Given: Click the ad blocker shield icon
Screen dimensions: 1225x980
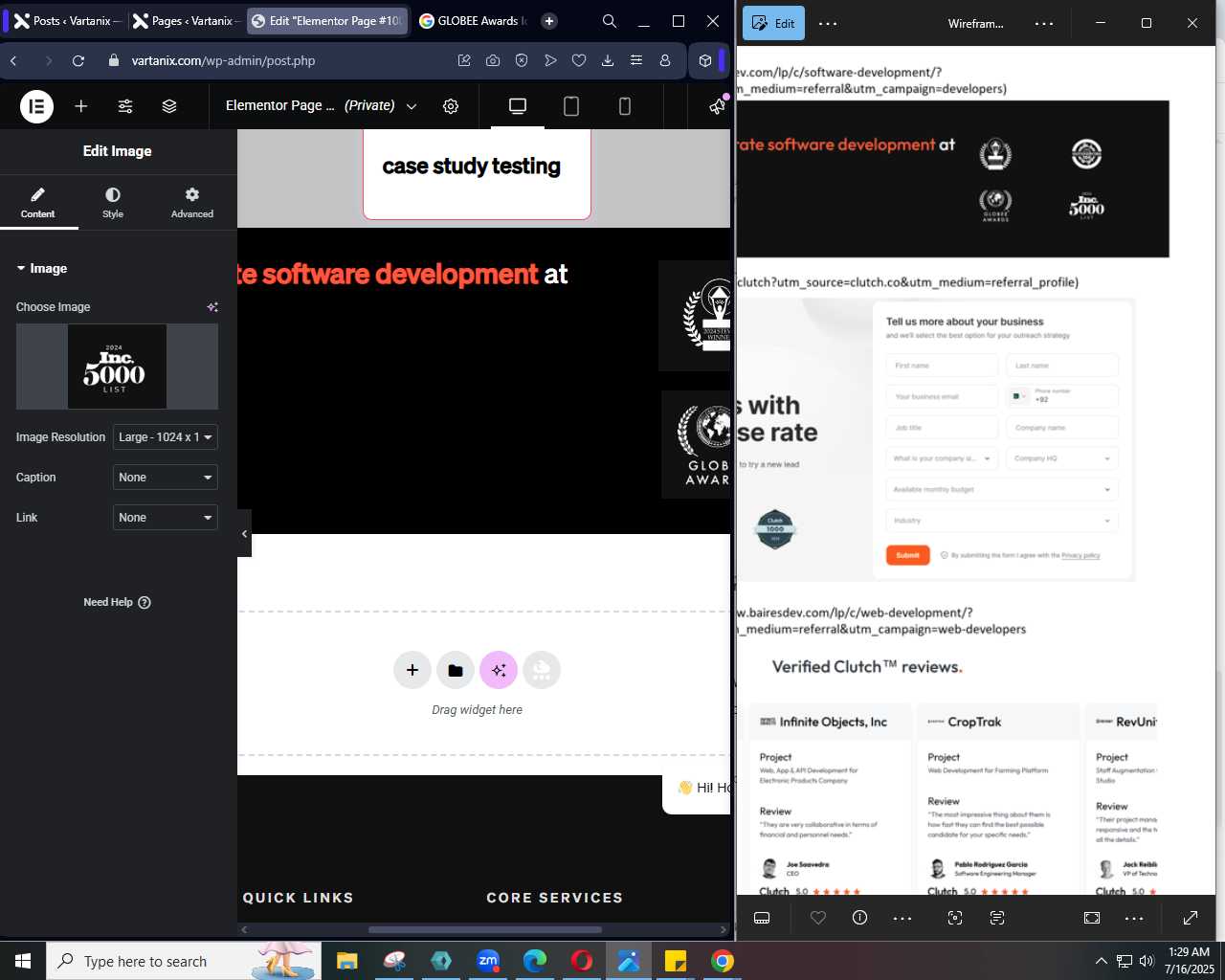Looking at the screenshot, I should pyautogui.click(x=522, y=60).
